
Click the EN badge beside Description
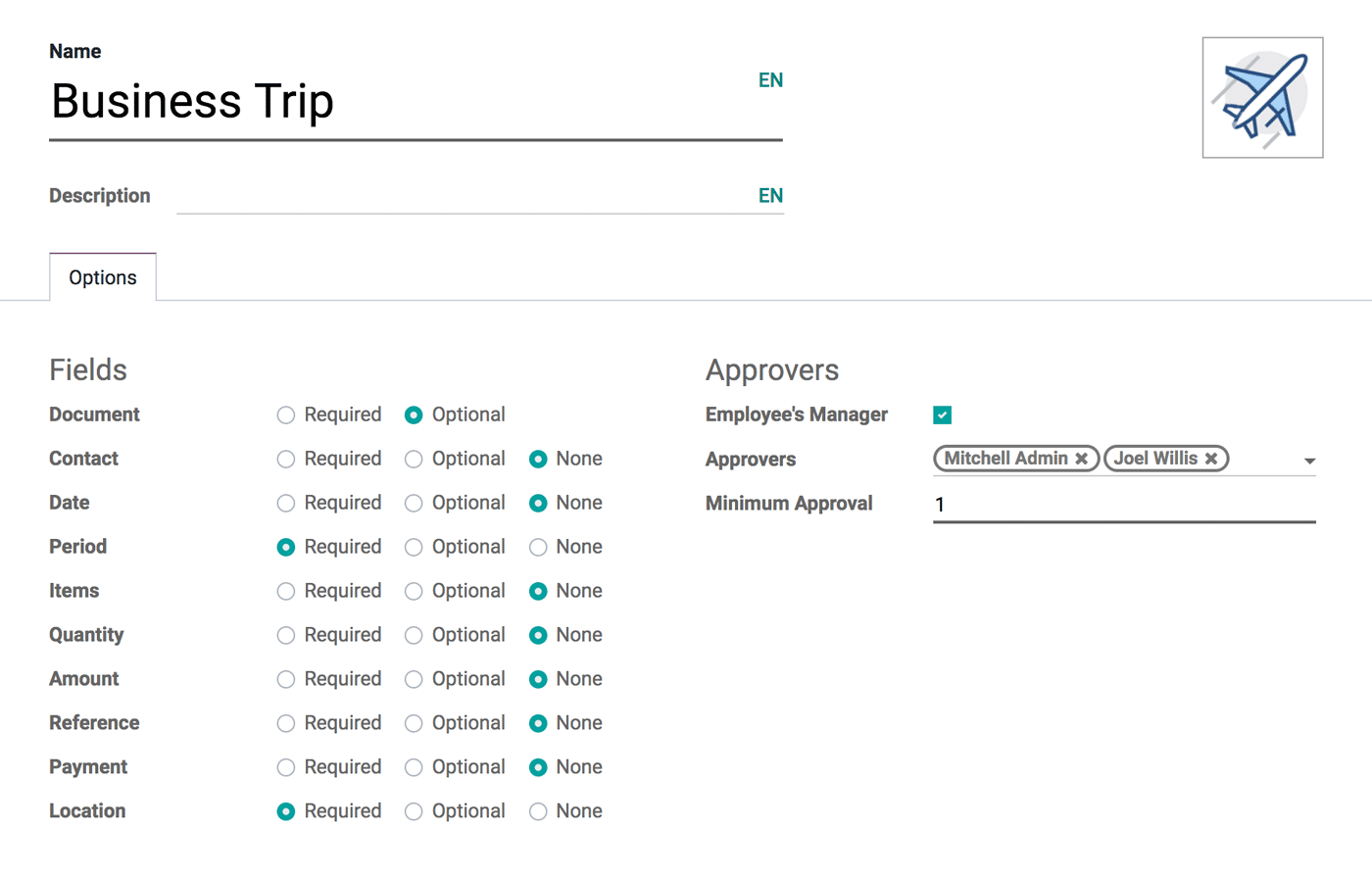pyautogui.click(x=771, y=195)
